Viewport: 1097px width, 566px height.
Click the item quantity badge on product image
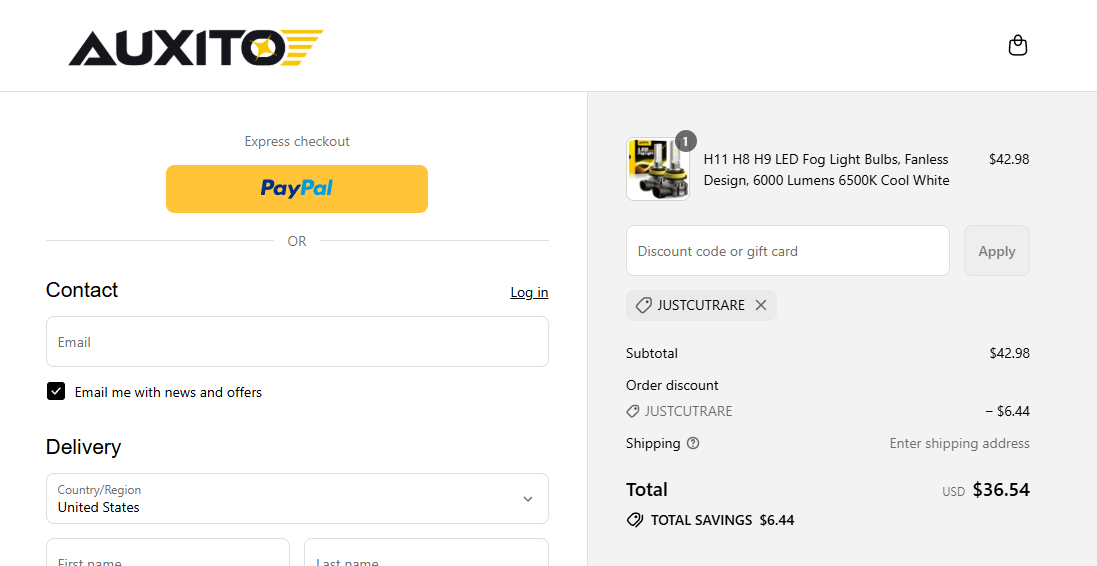(x=686, y=141)
